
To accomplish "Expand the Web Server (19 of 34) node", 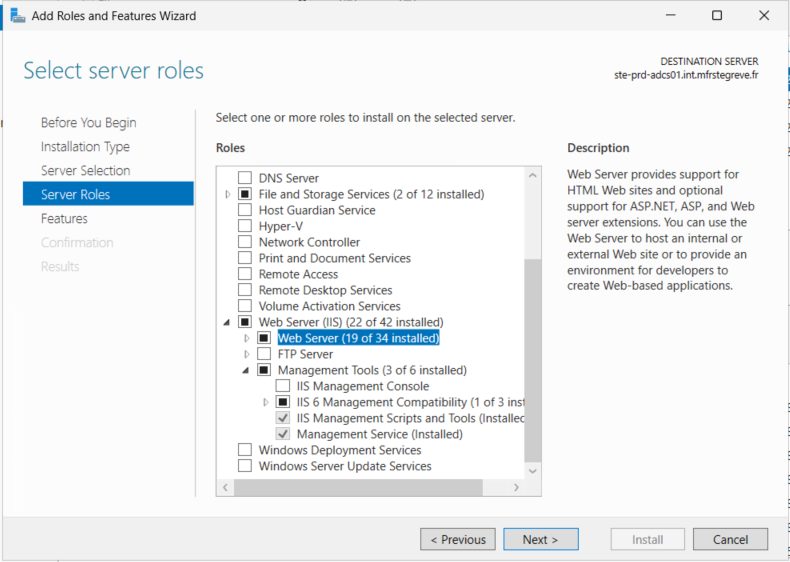I will (247, 338).
